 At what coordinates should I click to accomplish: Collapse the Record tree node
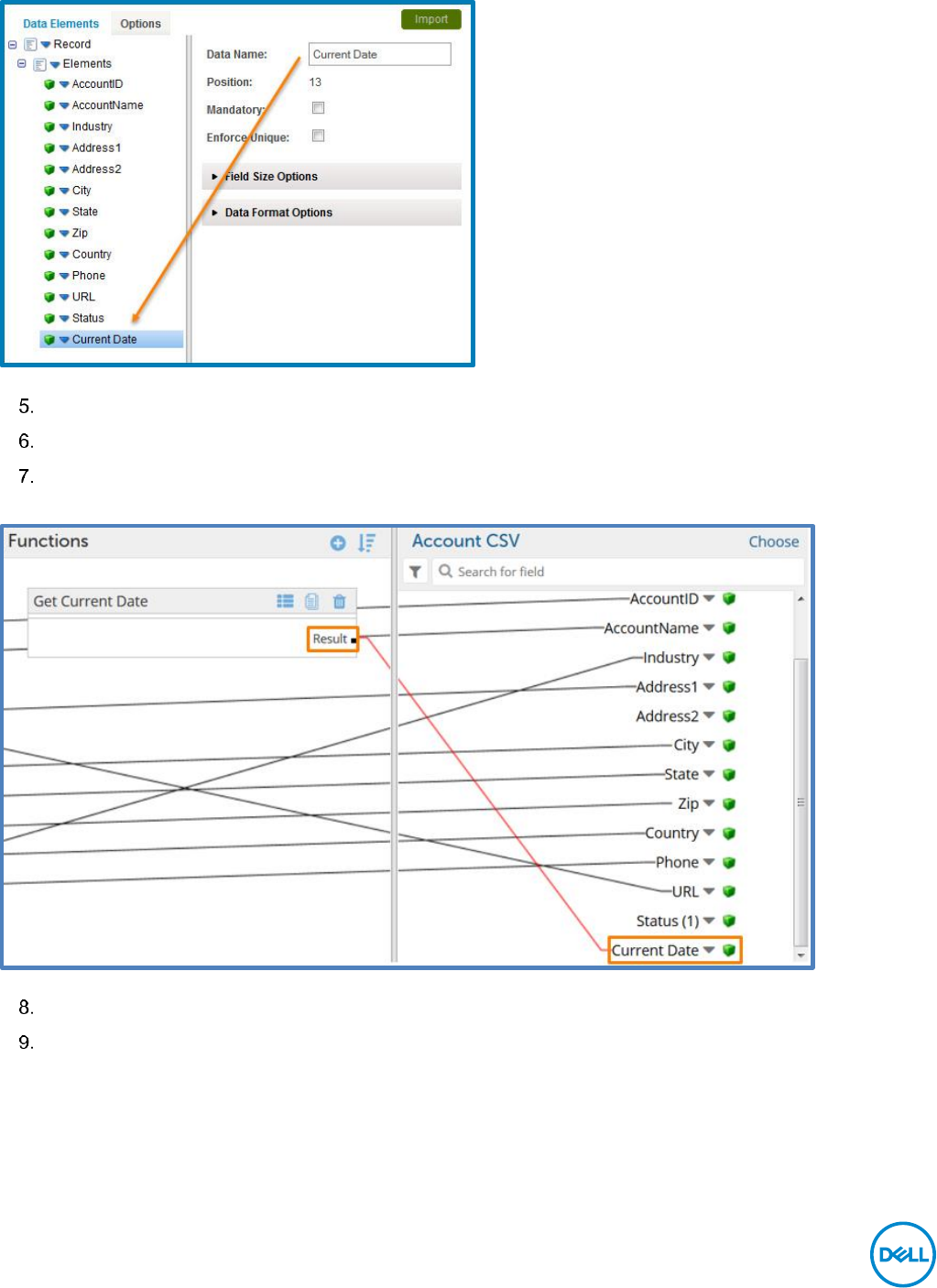[12, 44]
